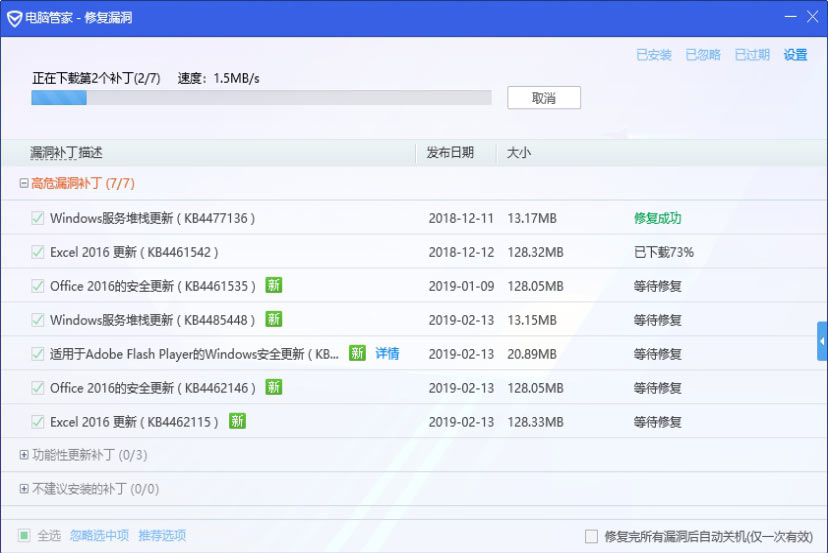828x553 pixels.
Task: Enable auto shutdown after repair checkbox
Action: [x=591, y=536]
